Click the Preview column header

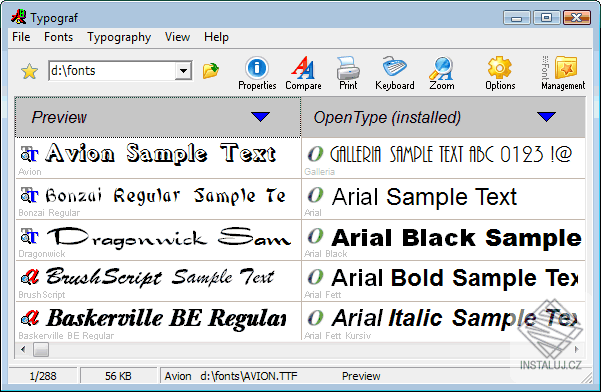(x=158, y=117)
